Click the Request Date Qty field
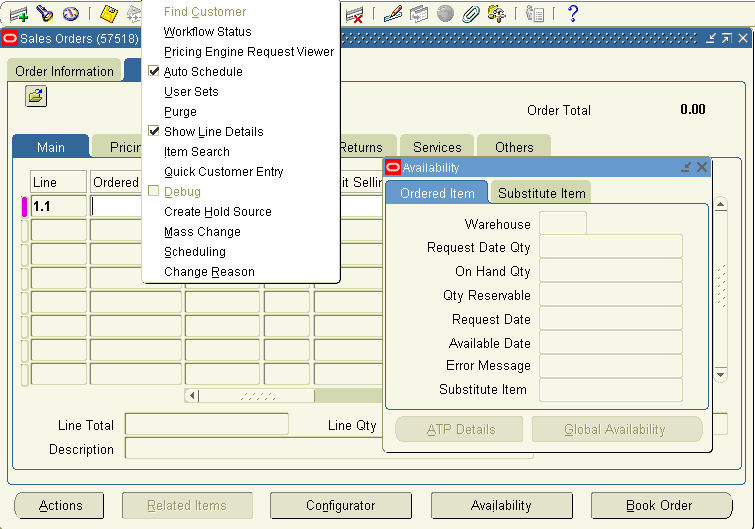 [x=611, y=247]
